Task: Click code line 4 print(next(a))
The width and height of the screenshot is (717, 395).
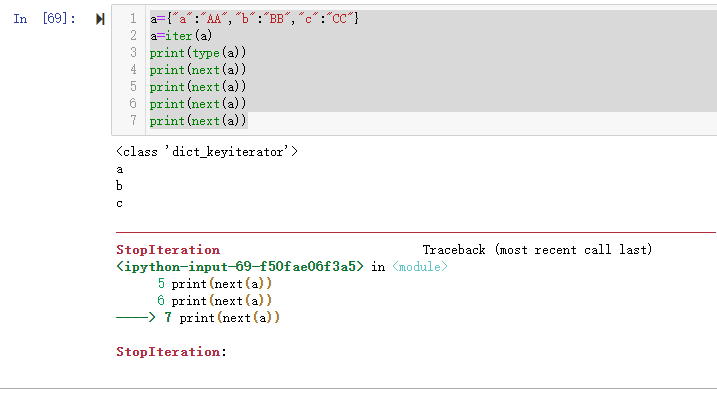Action: [x=198, y=69]
